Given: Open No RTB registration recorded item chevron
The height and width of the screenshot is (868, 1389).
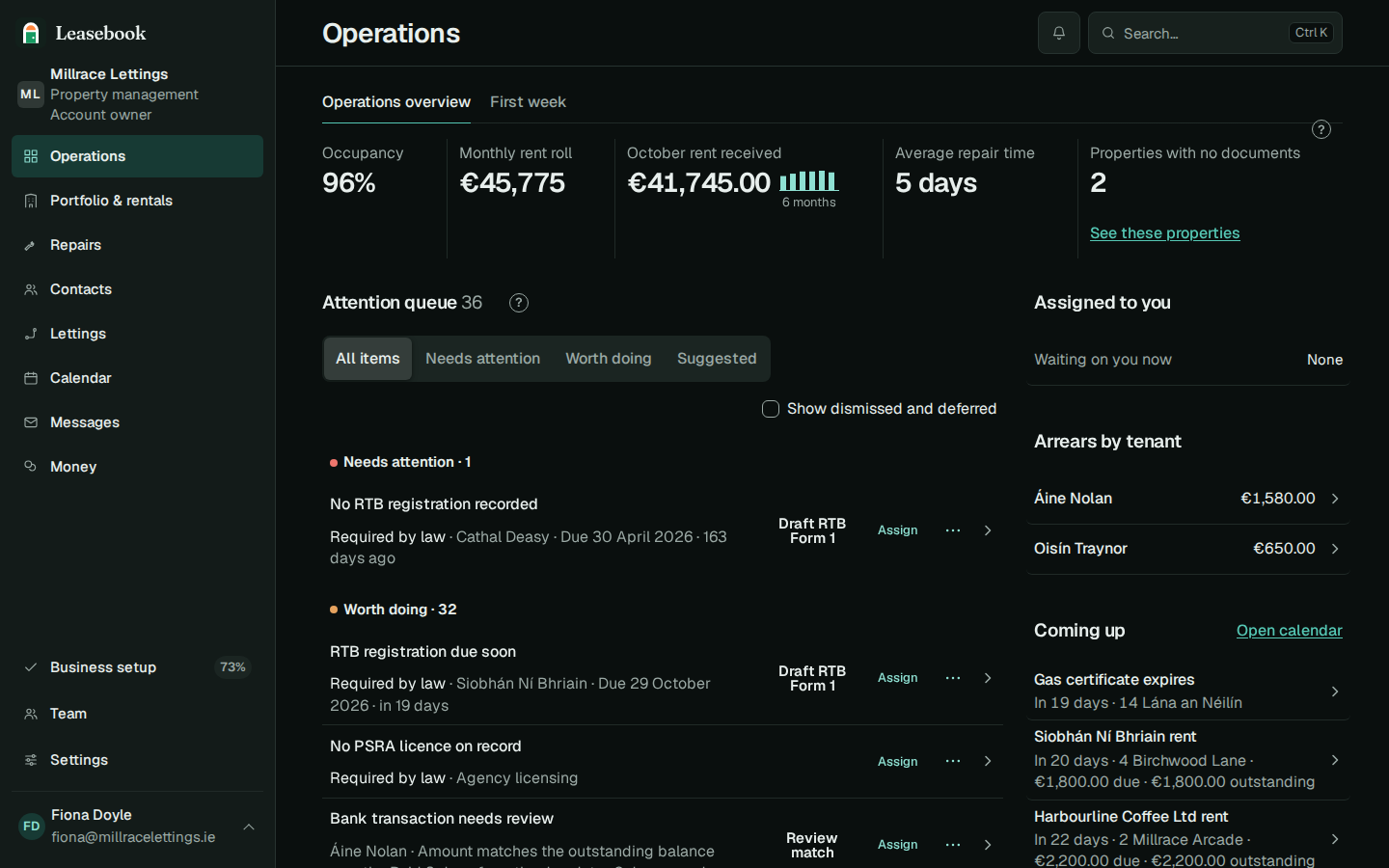Looking at the screenshot, I should click(x=988, y=530).
